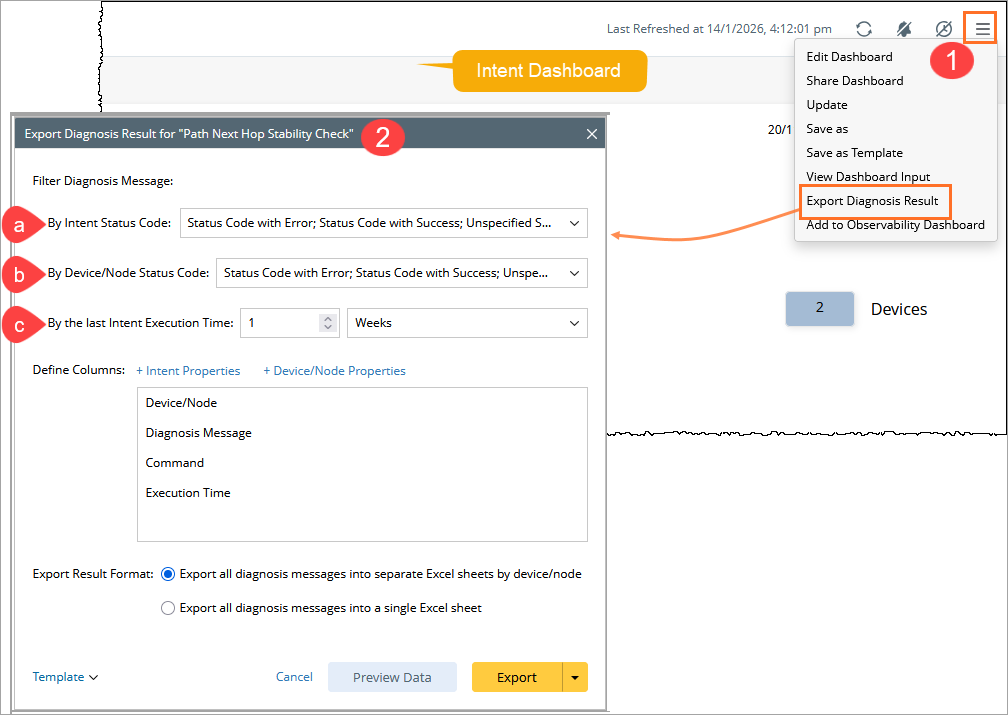Click the muted alert bell icon

pyautogui.click(x=904, y=29)
